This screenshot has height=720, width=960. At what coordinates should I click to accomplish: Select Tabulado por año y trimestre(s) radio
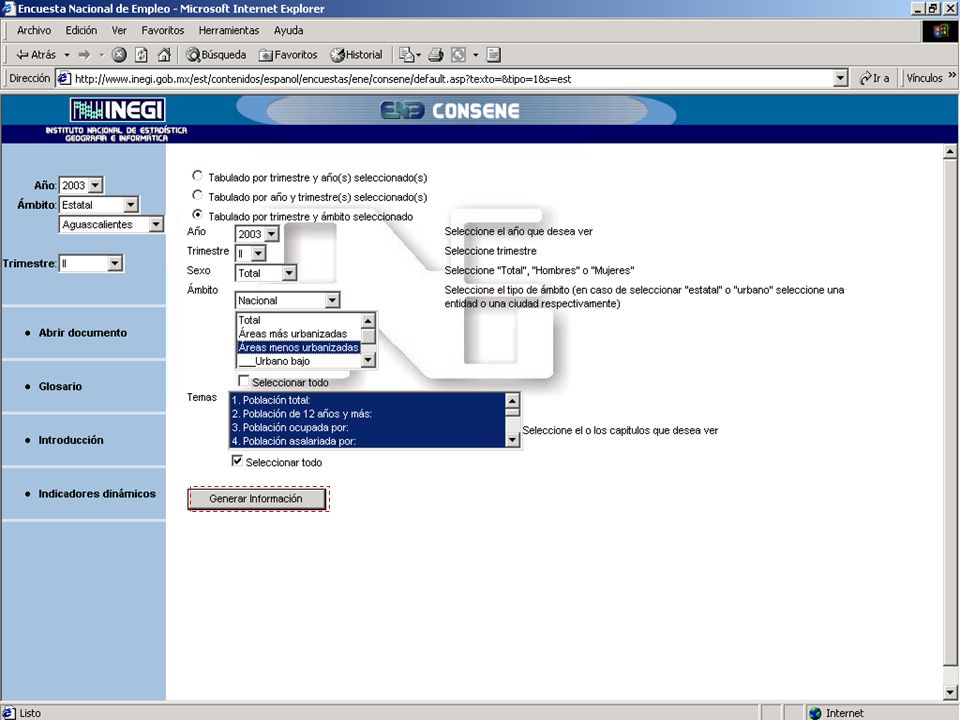197,196
